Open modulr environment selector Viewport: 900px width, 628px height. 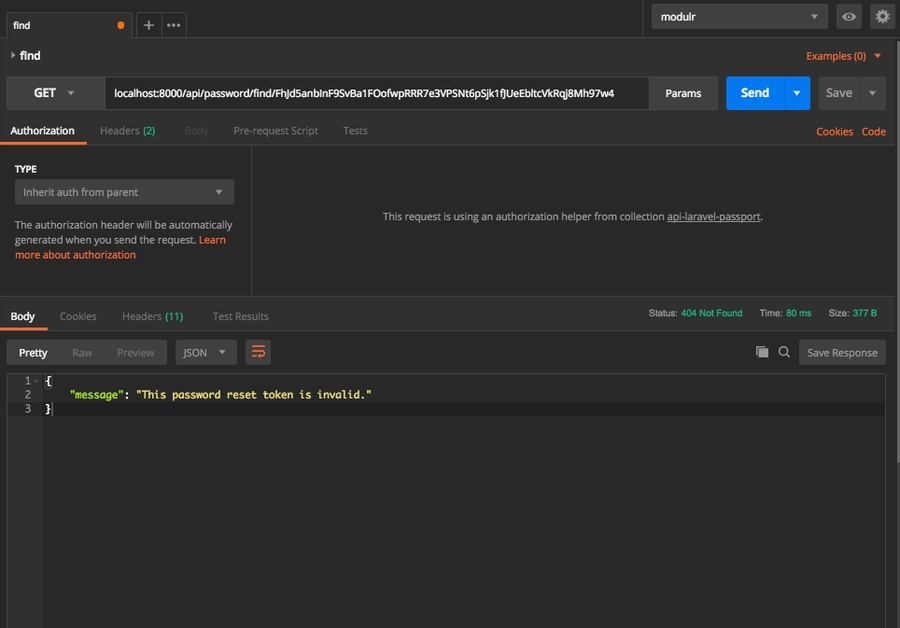[739, 16]
